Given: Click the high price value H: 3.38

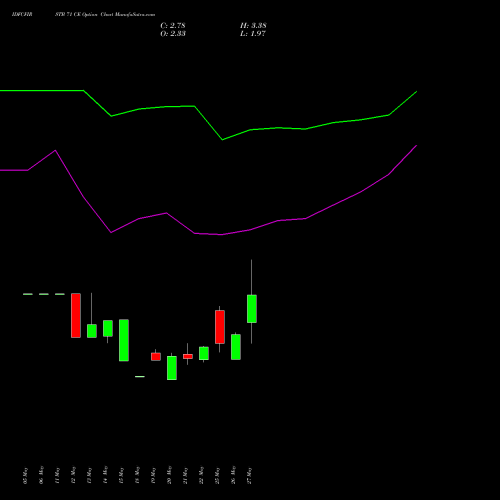Looking at the screenshot, I should (253, 26).
